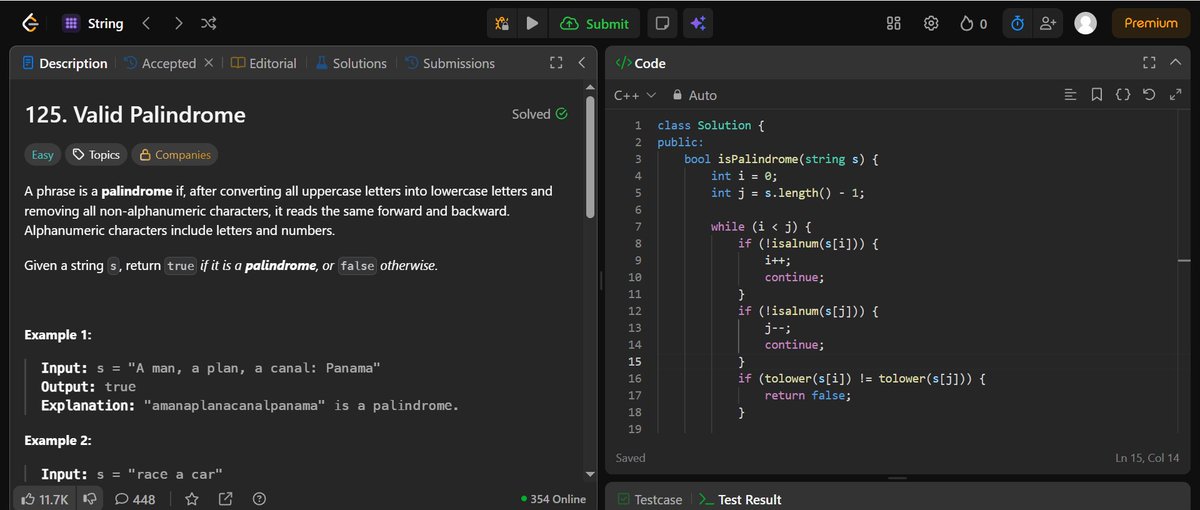The height and width of the screenshot is (510, 1200).
Task: Open the debugger bug icon
Action: coord(503,23)
